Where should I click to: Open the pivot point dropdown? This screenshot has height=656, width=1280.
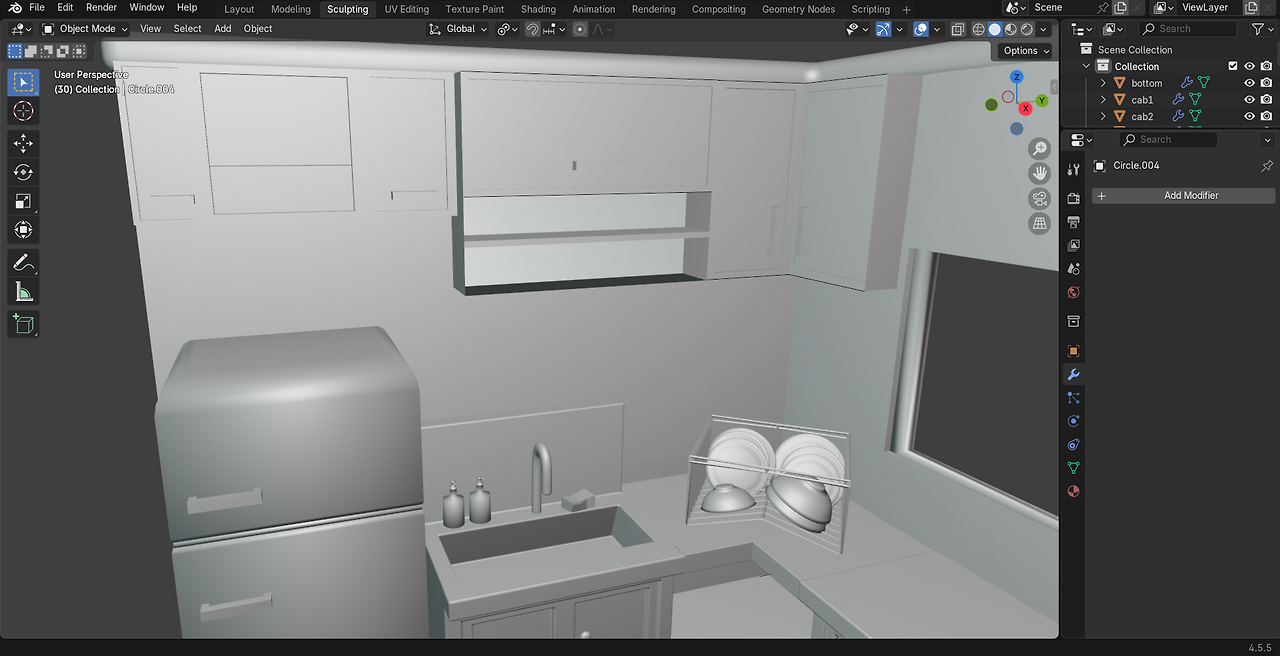coord(507,29)
